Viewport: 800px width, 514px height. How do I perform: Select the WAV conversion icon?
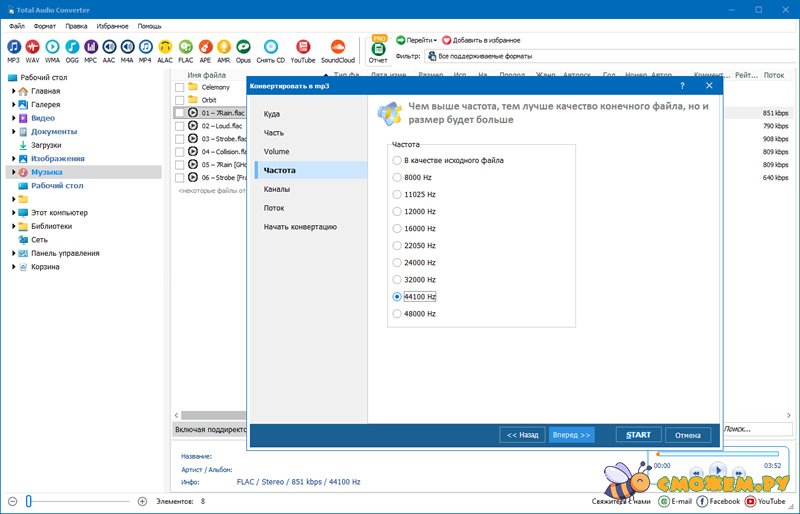pyautogui.click(x=33, y=48)
